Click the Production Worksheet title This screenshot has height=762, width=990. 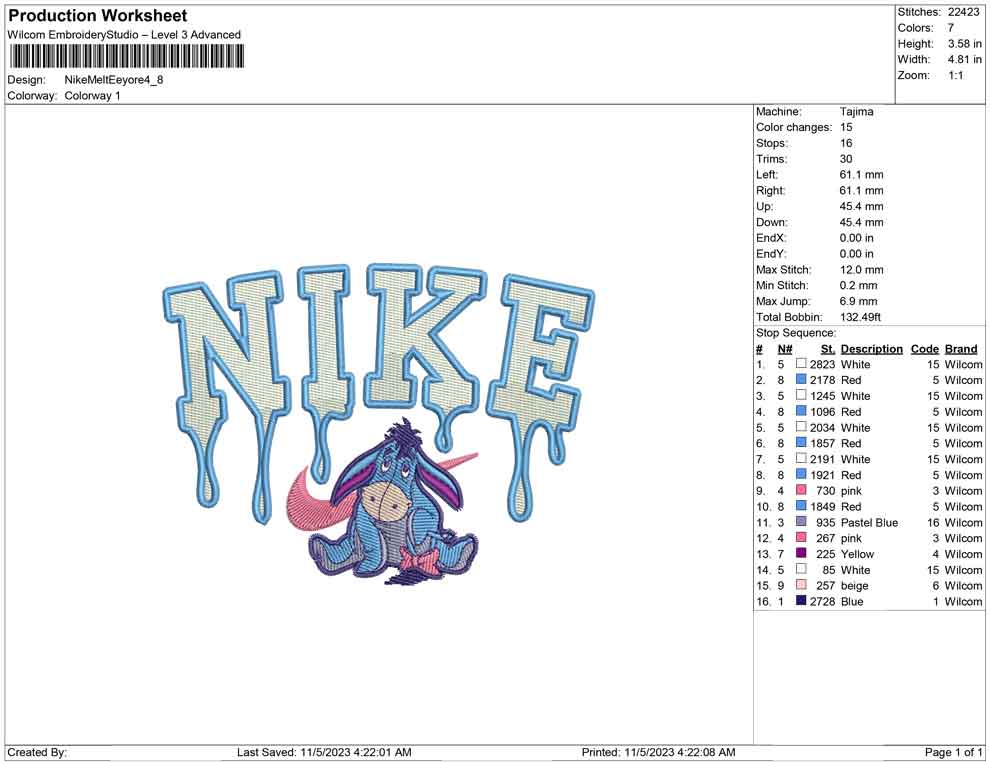pos(98,16)
